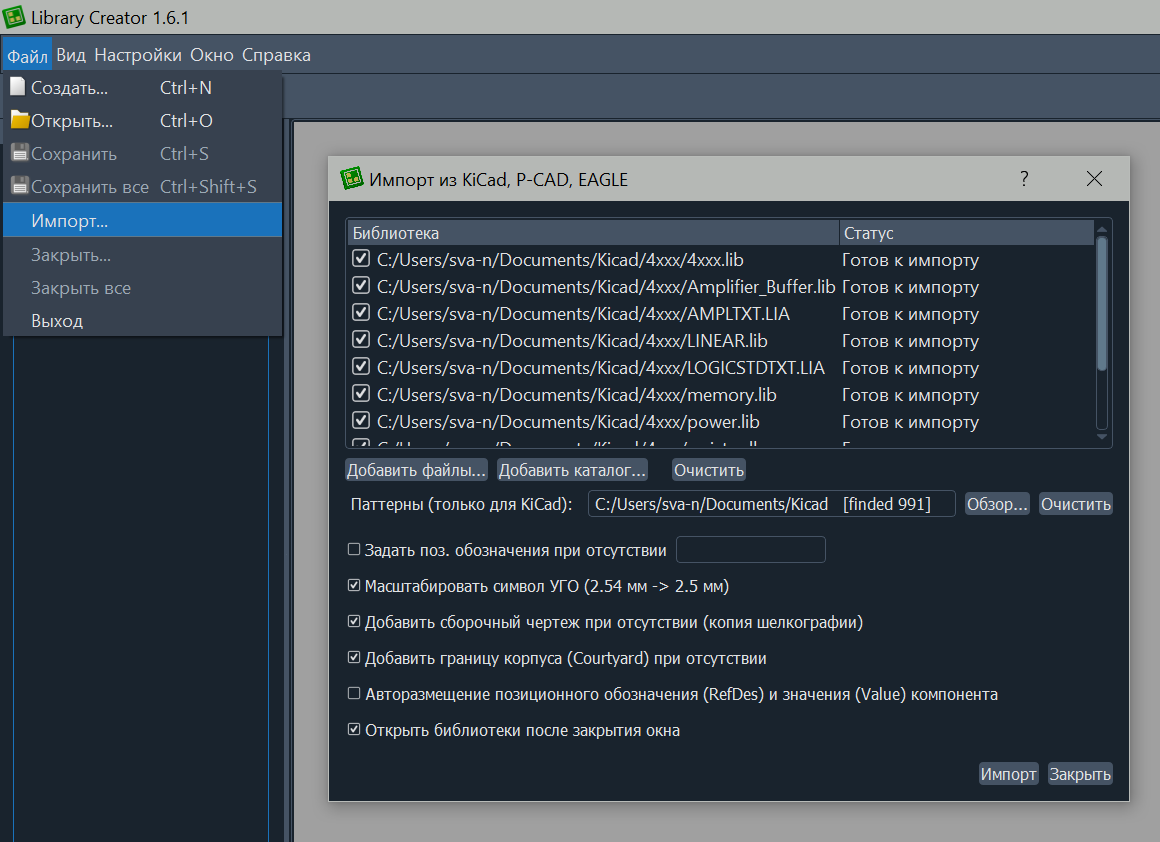
Task: Choose Выход from the File menu
Action: pos(57,321)
